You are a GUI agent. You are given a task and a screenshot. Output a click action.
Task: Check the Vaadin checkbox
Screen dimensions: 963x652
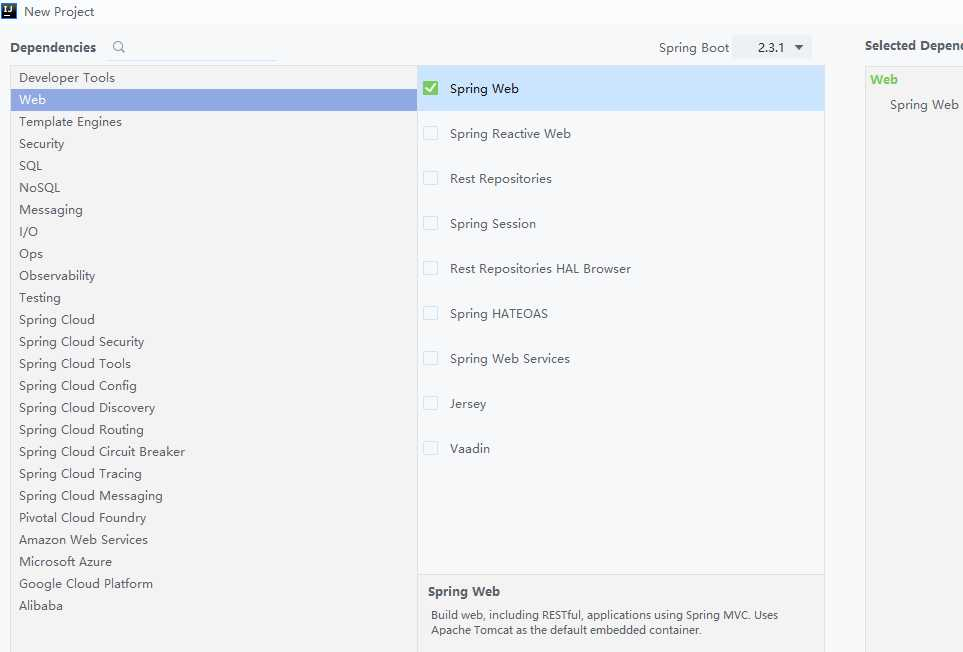click(x=431, y=448)
